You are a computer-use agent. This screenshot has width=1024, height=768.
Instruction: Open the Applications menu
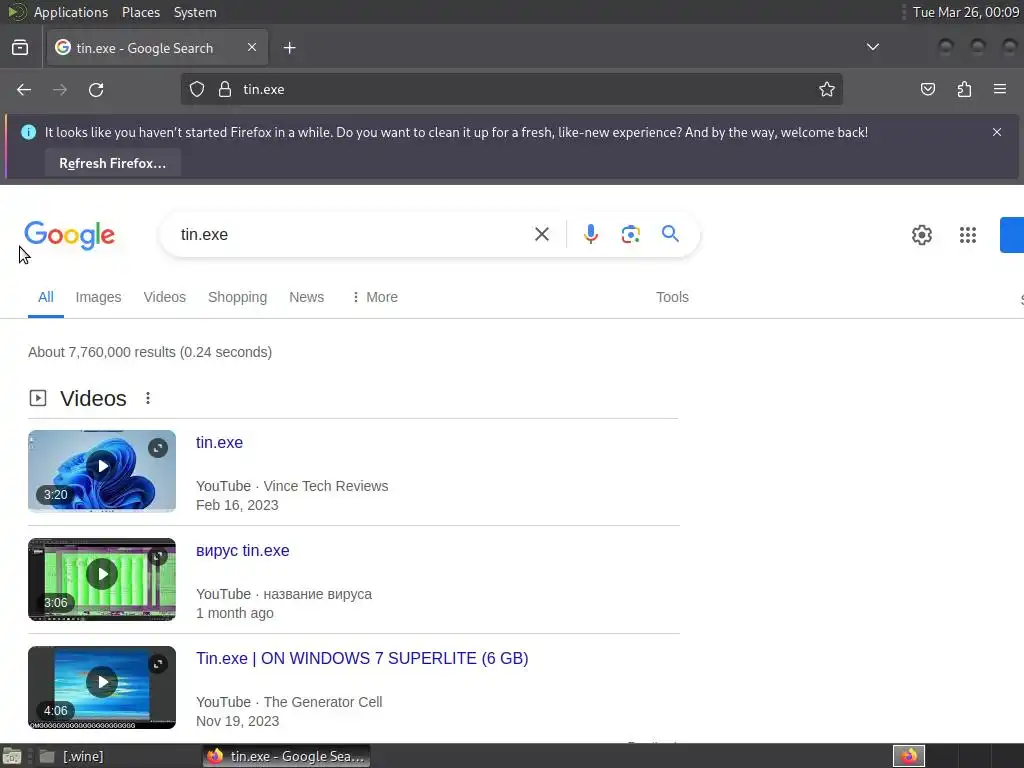pos(71,12)
